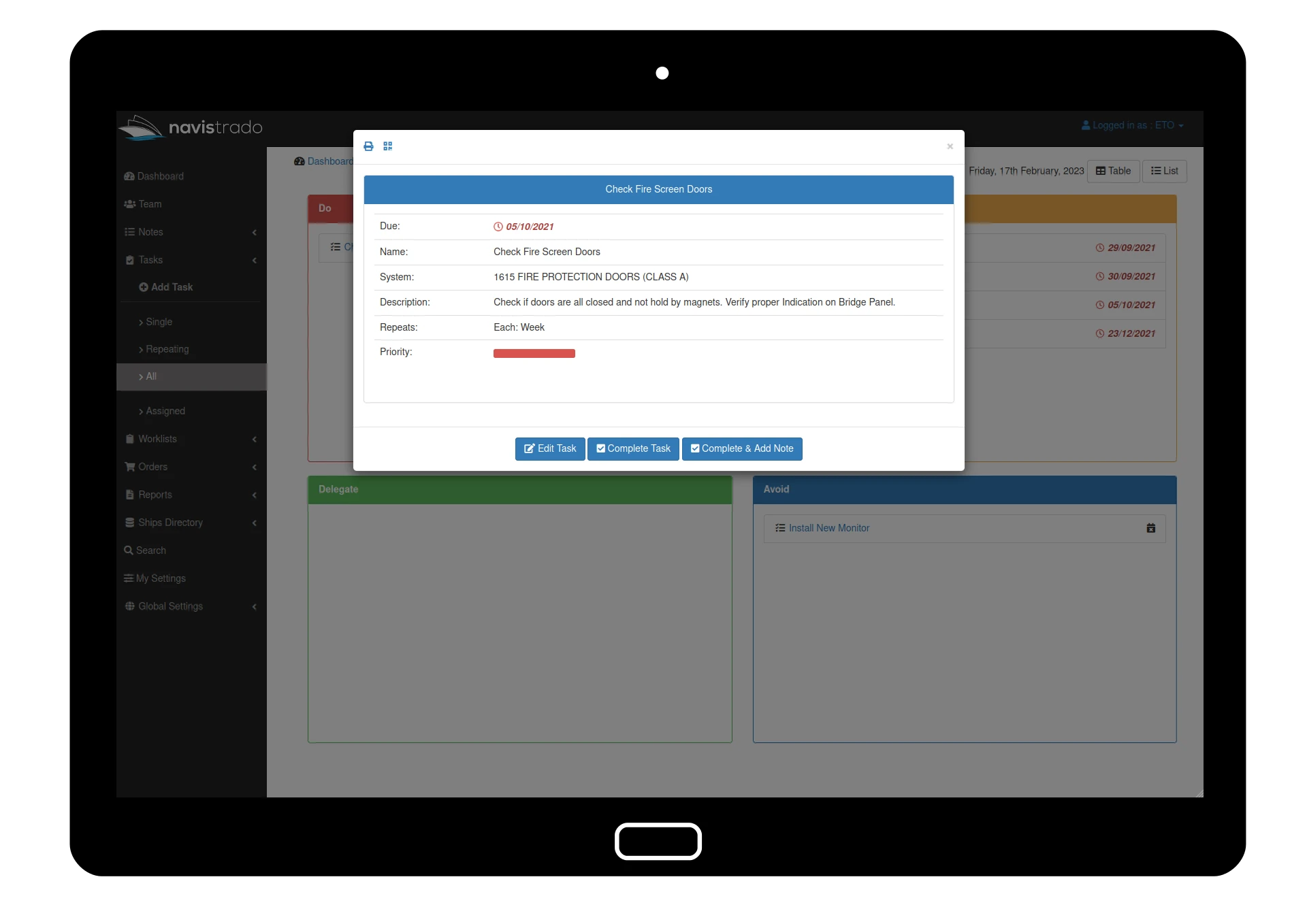Click the clock icon next to the due date
Image resolution: width=1307 pixels, height=924 pixels.
pos(498,227)
